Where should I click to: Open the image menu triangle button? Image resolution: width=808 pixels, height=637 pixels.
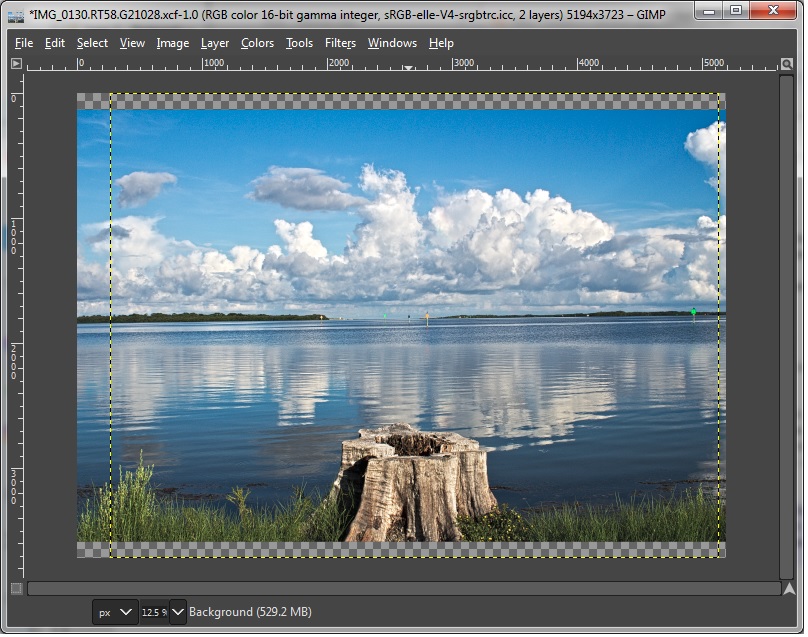click(x=16, y=63)
